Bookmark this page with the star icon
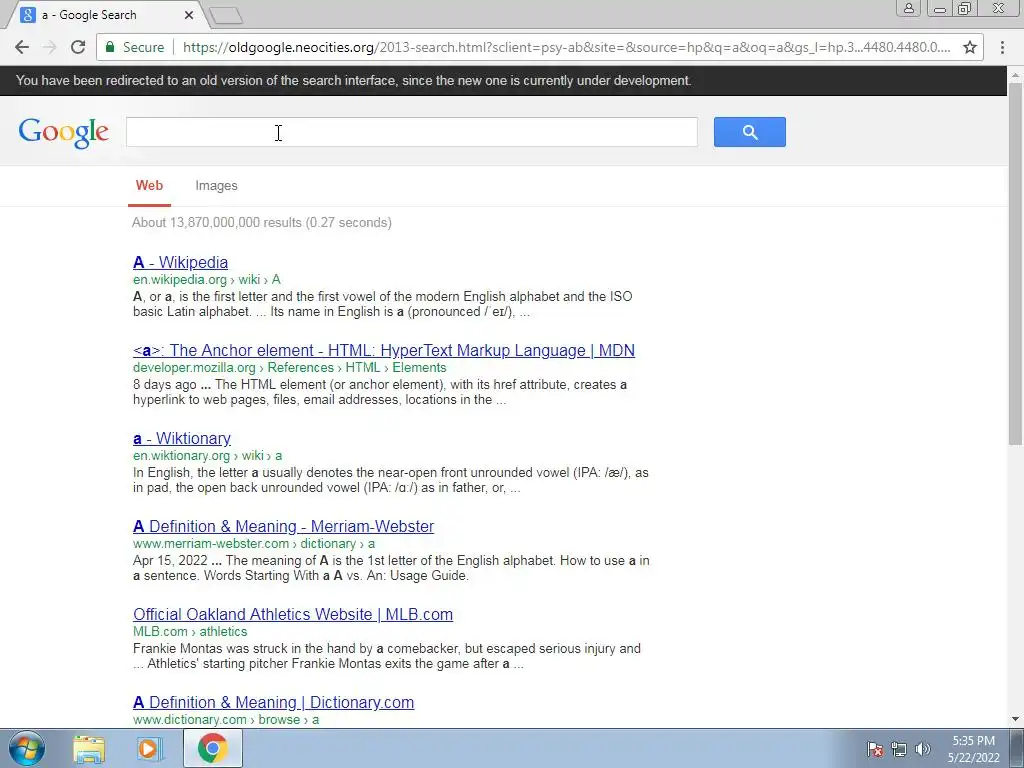1024x768 pixels. [970, 47]
